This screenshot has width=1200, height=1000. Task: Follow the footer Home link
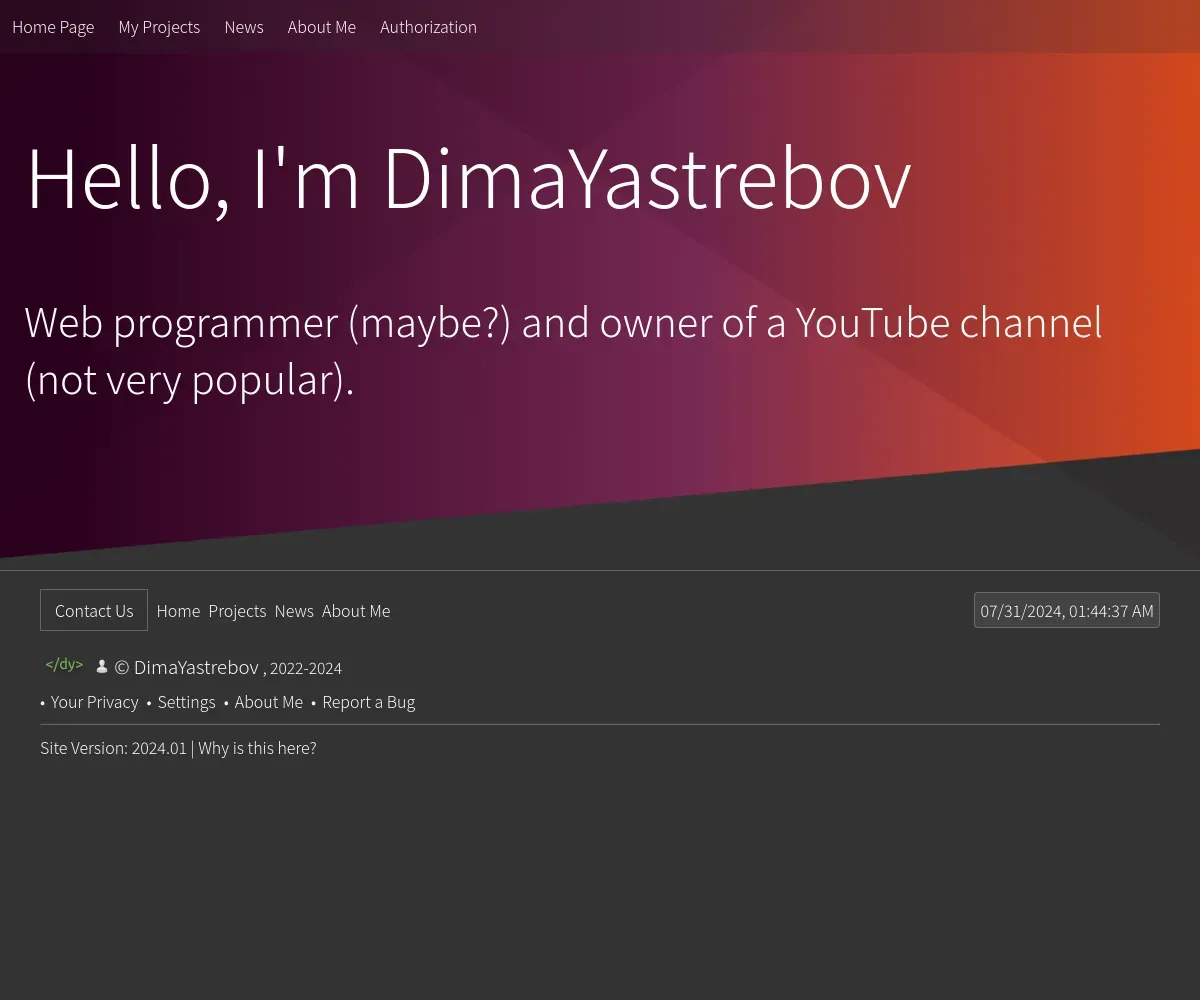[178, 611]
